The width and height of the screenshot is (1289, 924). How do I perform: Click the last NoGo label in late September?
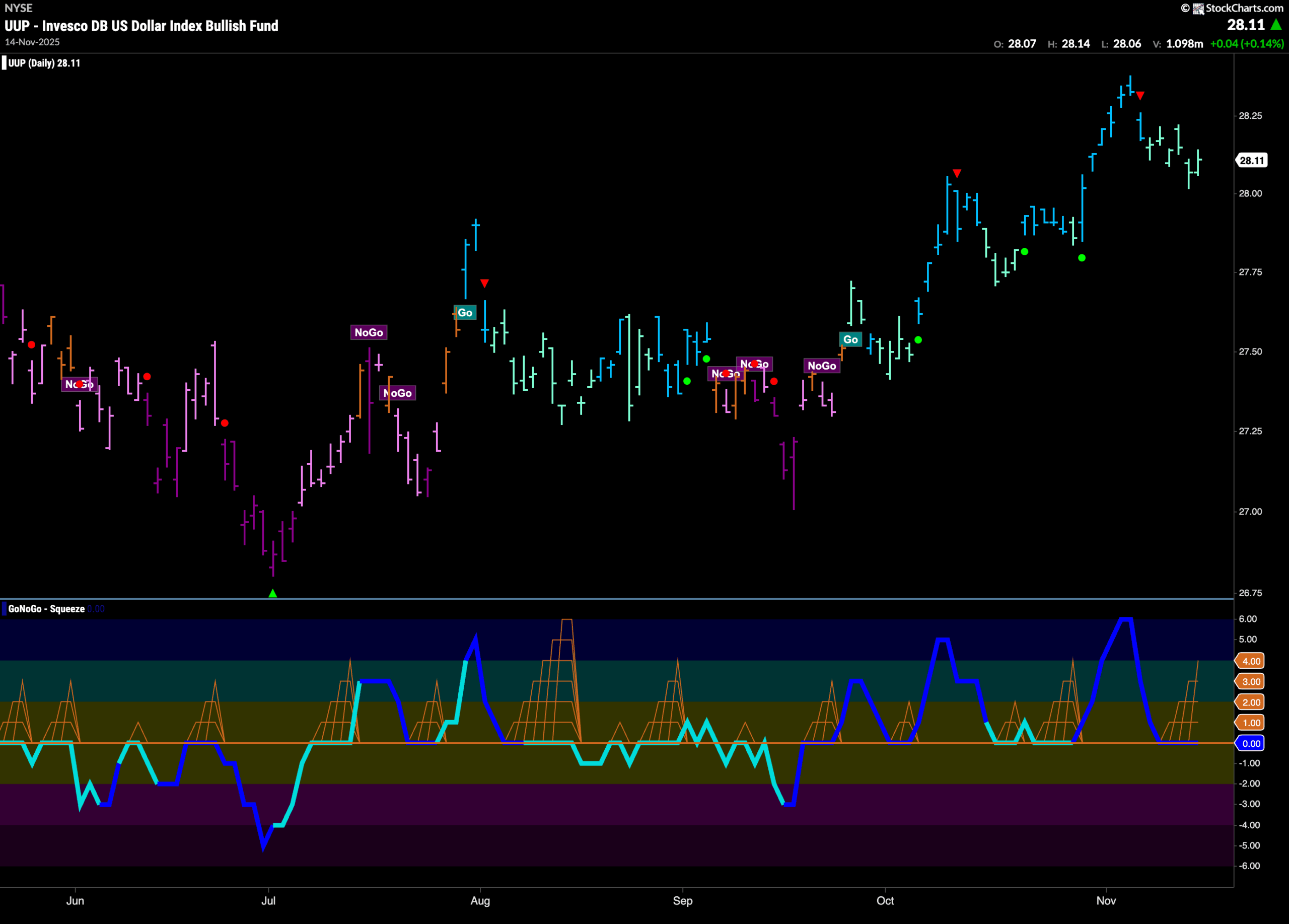pos(822,366)
